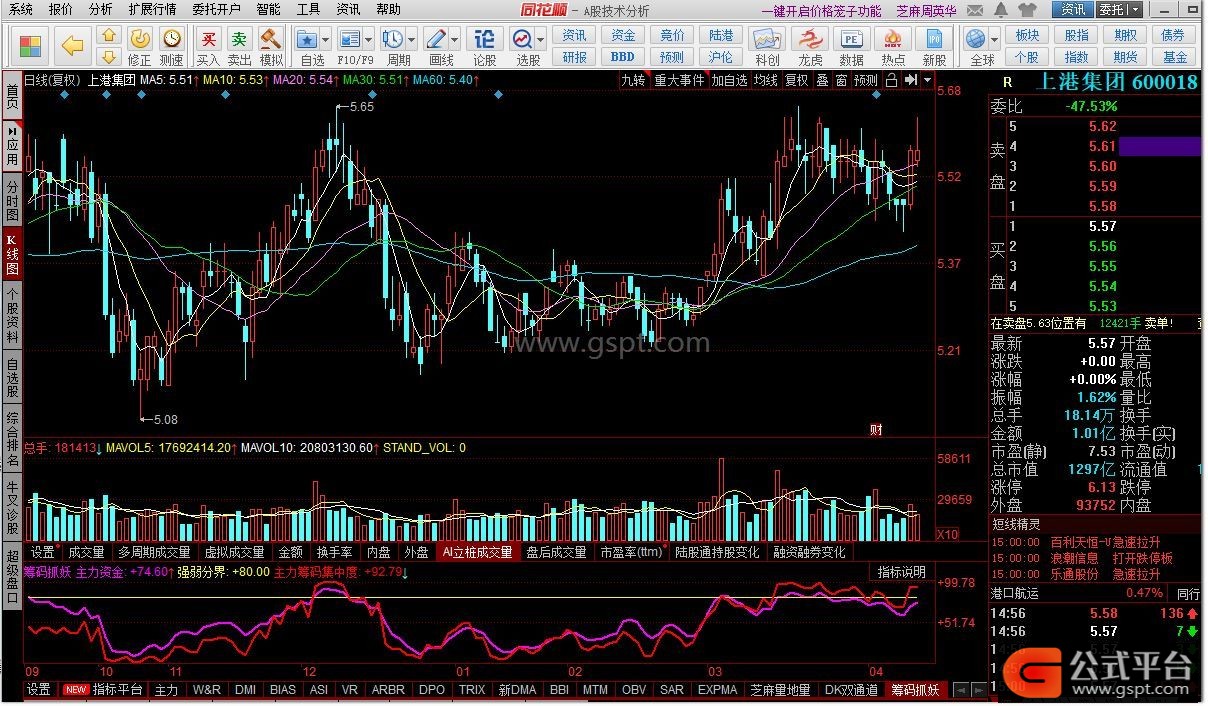
Task: Open the 自选 star folder icon
Action: (307, 39)
